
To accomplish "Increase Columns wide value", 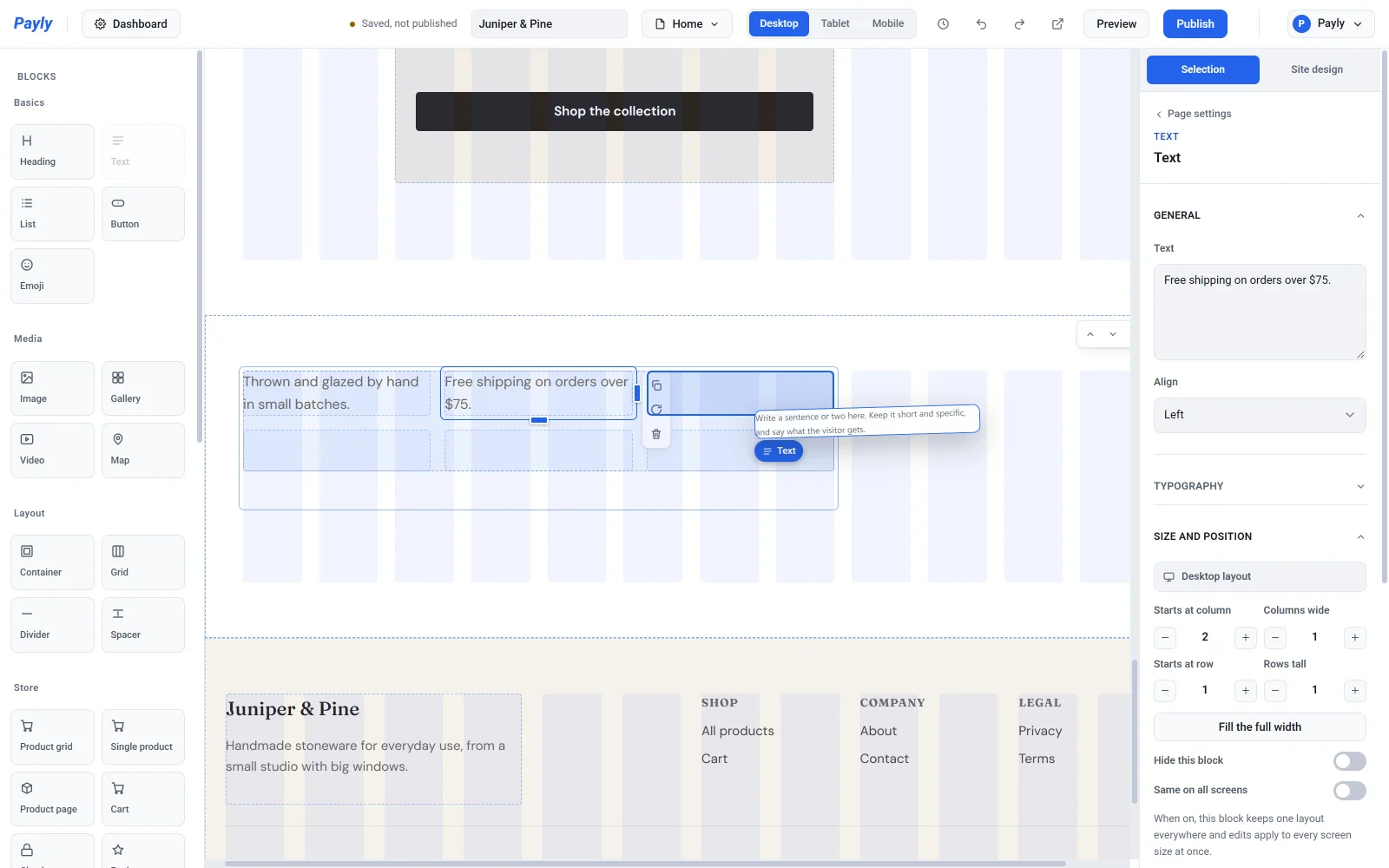I will [x=1355, y=638].
